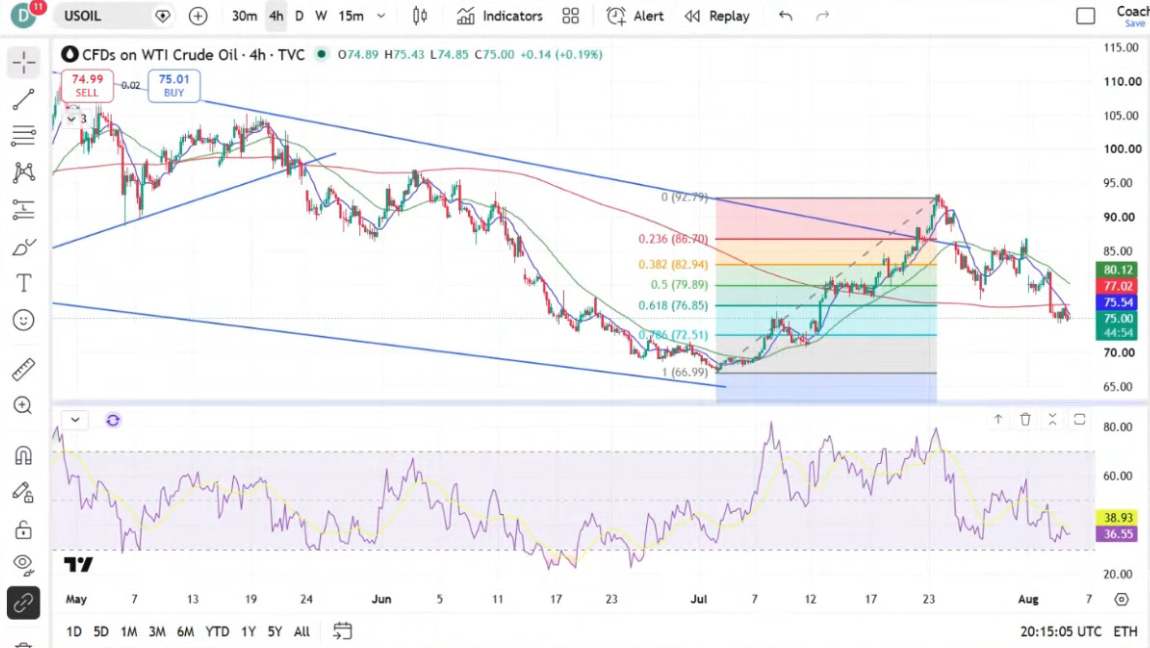This screenshot has height=648, width=1150.
Task: Click the 74.99 SELL button
Action: coord(87,85)
